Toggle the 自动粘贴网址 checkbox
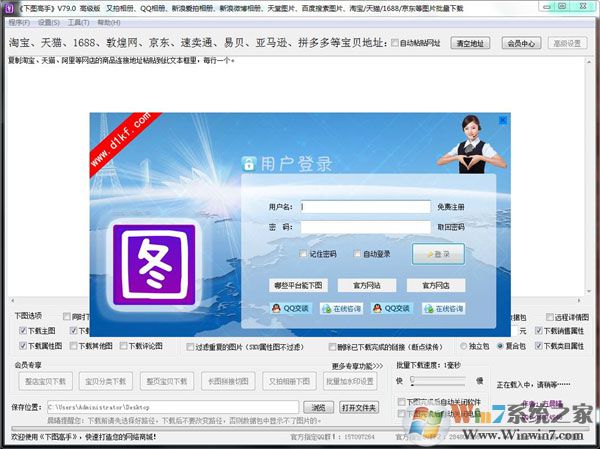 pos(395,43)
